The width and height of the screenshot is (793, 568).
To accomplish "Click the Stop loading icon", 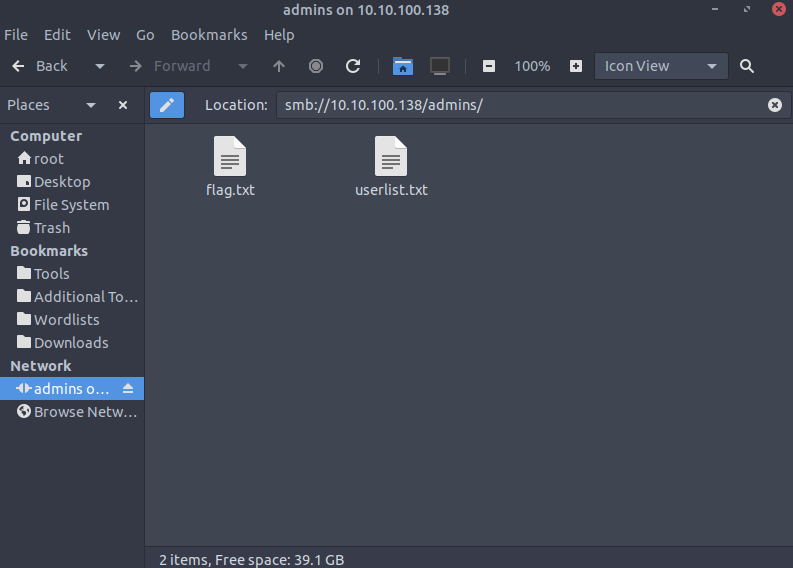I will click(x=316, y=66).
